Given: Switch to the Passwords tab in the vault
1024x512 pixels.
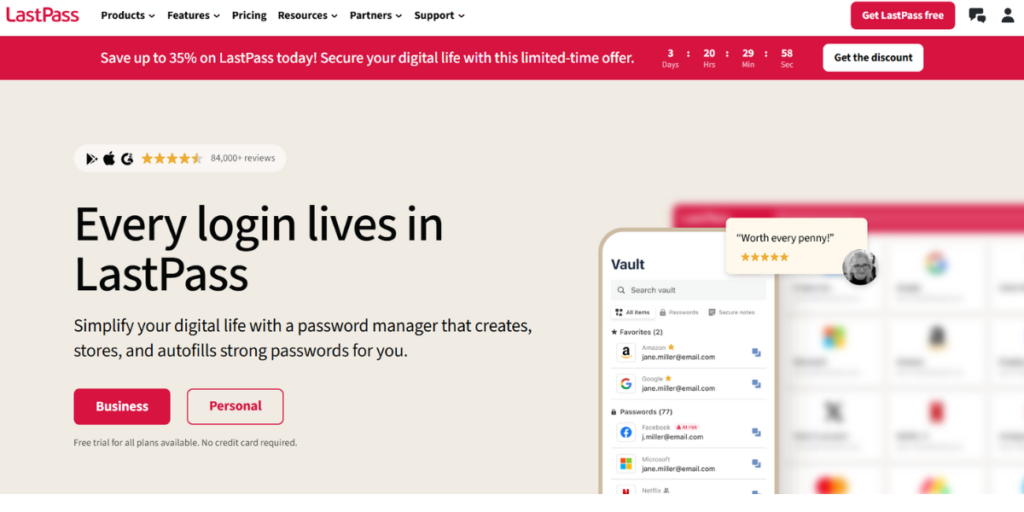Looking at the screenshot, I should (679, 312).
